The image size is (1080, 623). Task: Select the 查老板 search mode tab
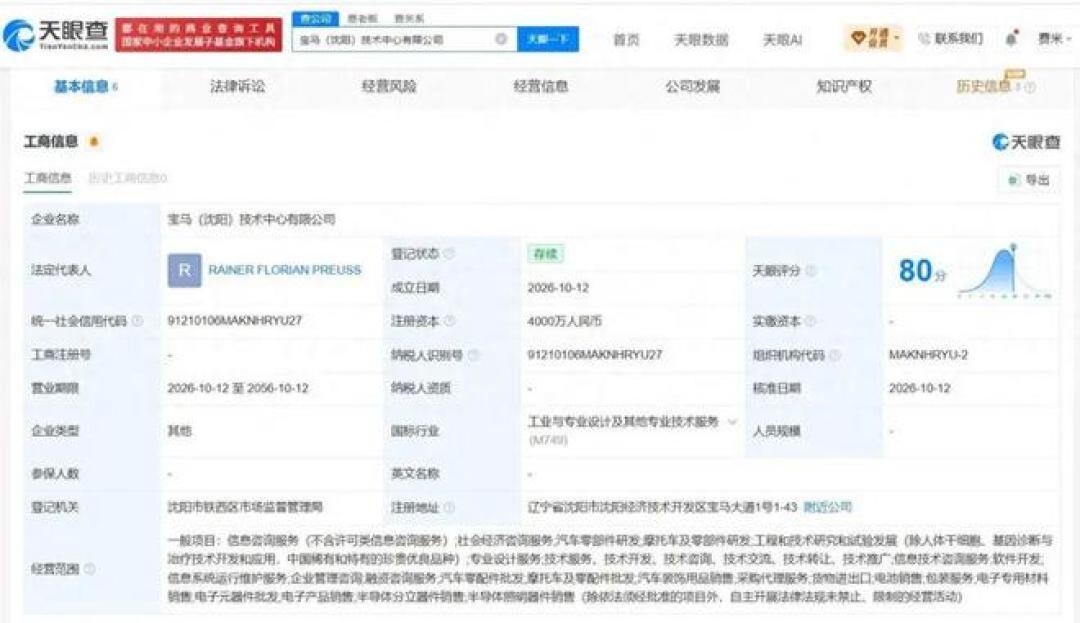tap(362, 19)
